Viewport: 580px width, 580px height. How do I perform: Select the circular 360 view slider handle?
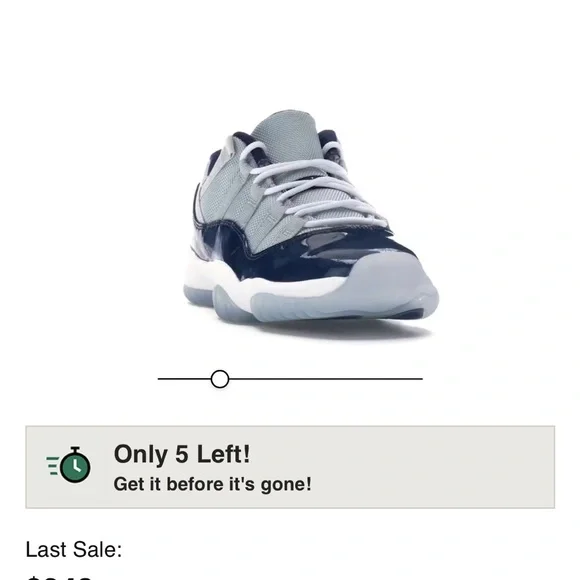tap(220, 379)
